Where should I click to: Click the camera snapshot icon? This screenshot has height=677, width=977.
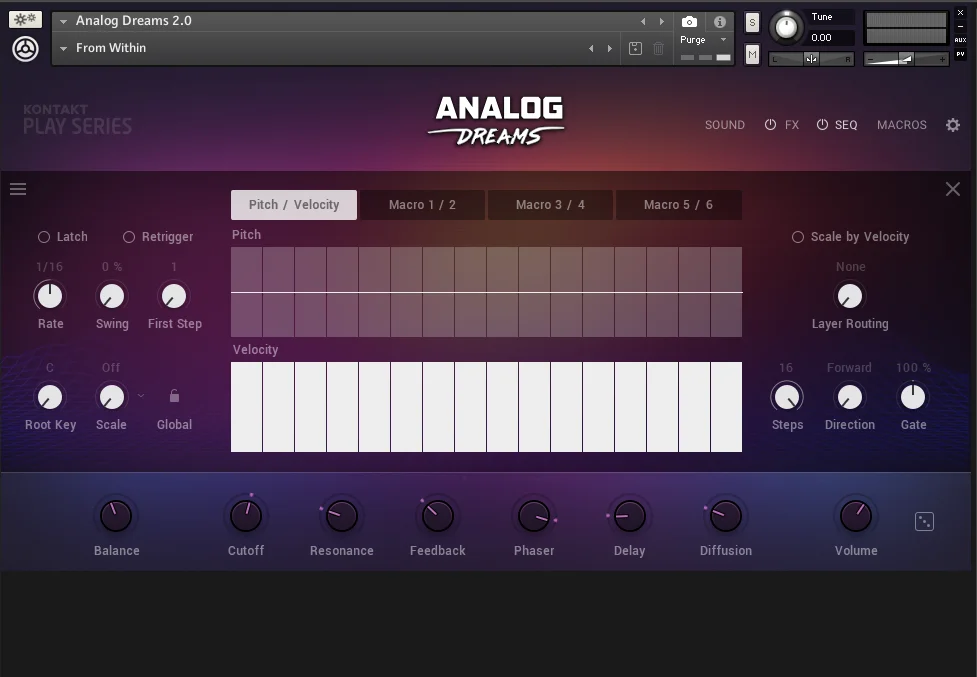[689, 22]
